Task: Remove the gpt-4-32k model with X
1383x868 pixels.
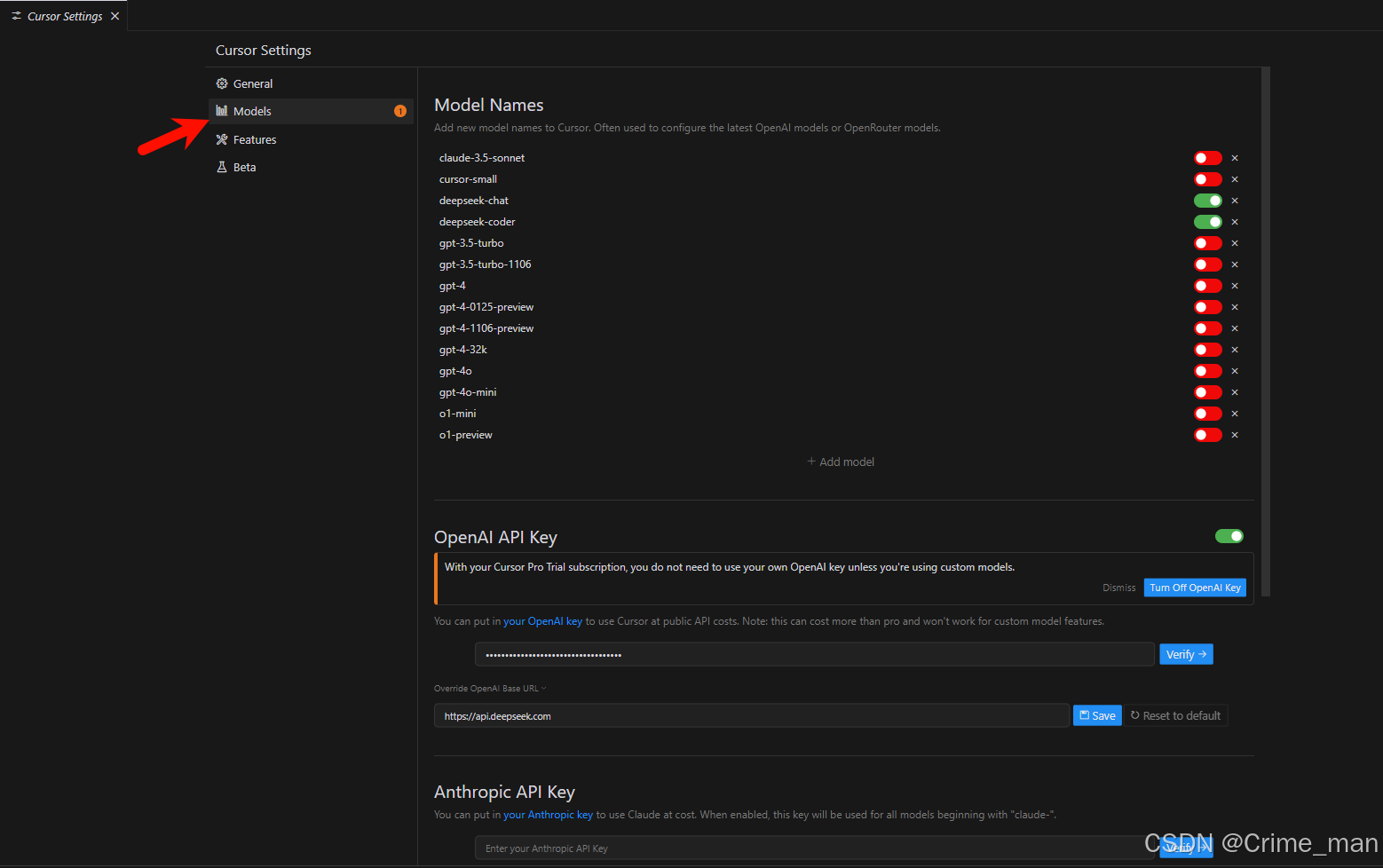Action: 1235,350
